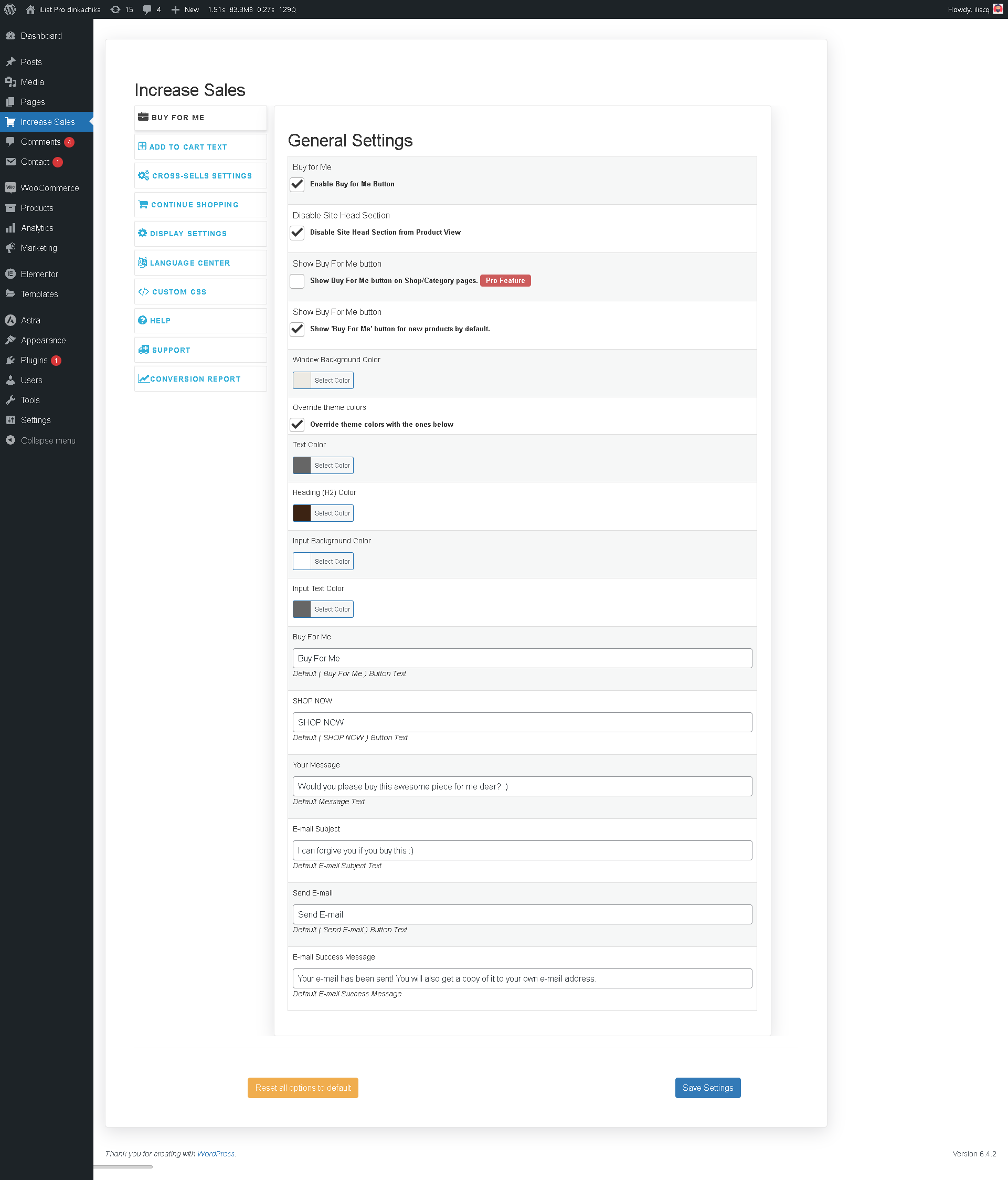Click the Plugins icon in sidebar
This screenshot has height=1180, width=1008.
coord(10,361)
